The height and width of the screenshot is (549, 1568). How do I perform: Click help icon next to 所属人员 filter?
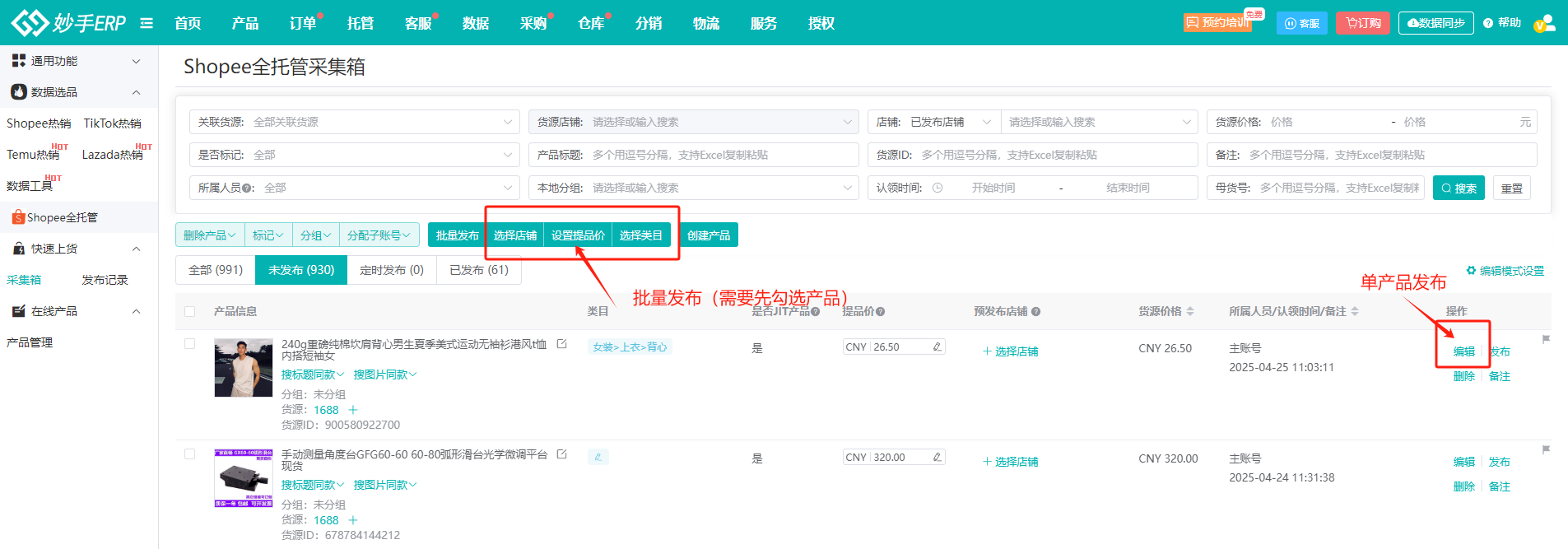click(x=247, y=188)
